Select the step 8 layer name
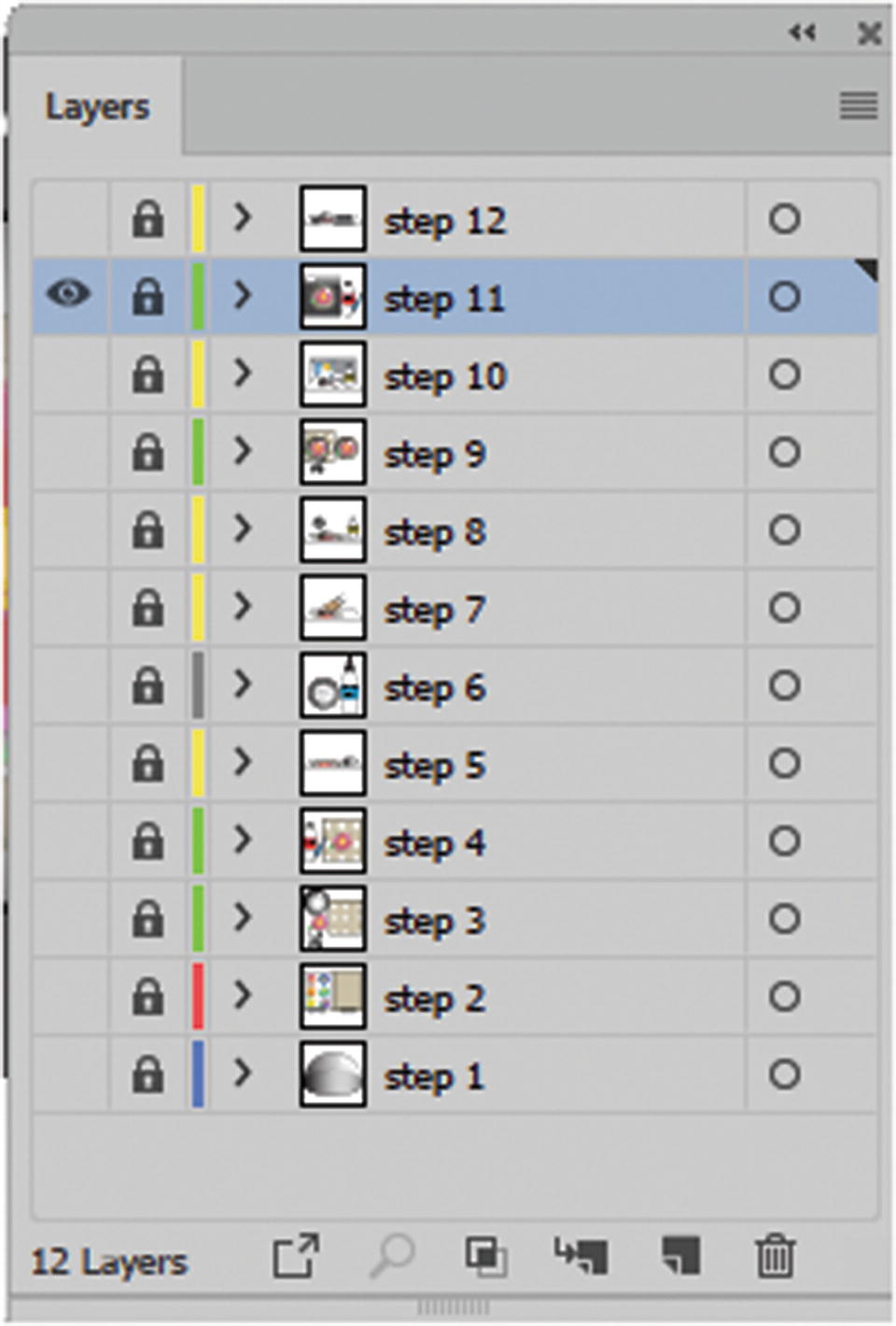Image resolution: width=896 pixels, height=1326 pixels. (435, 532)
